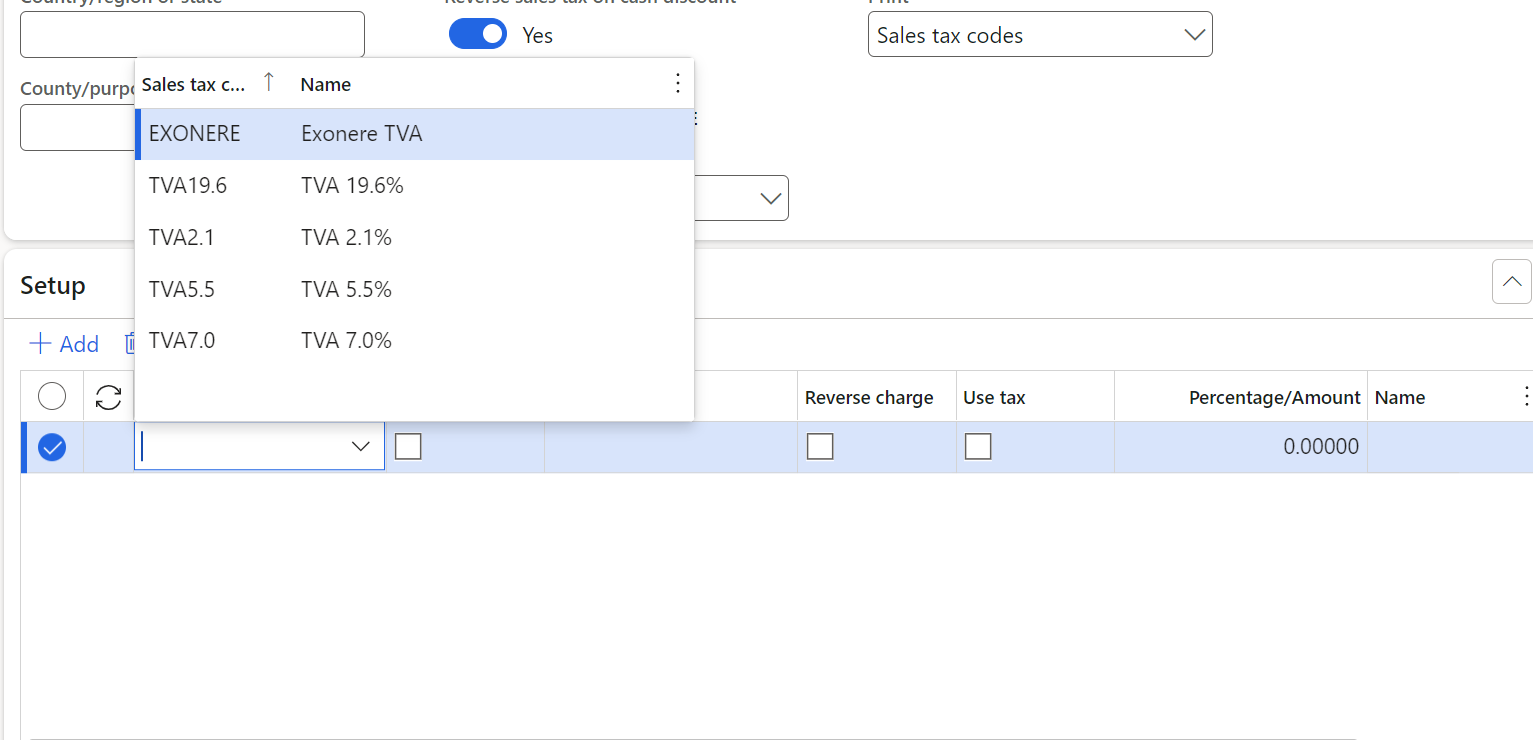Click 'TVA 5.5%' name text
This screenshot has width=1533, height=740.
346,290
